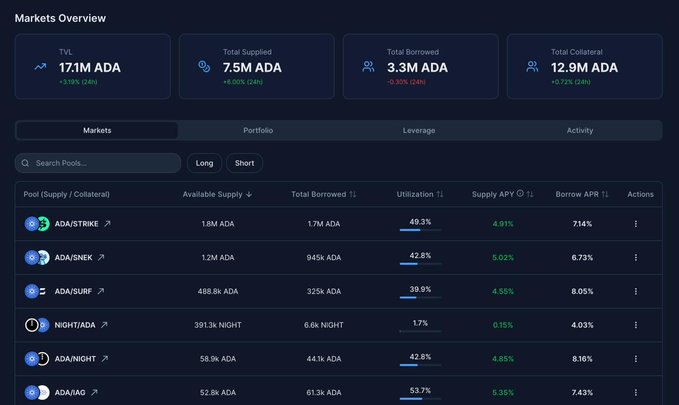This screenshot has height=405, width=679.
Task: Open actions menu for ADA/SNEK row
Action: [x=635, y=257]
